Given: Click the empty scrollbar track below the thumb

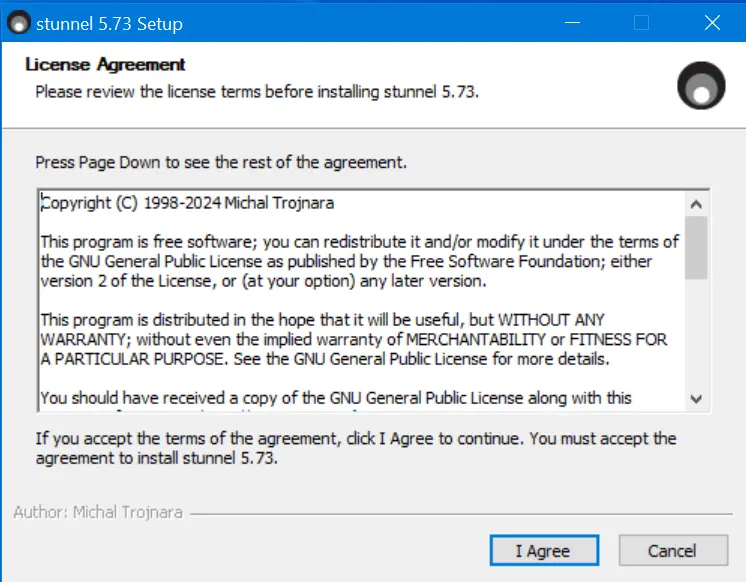Looking at the screenshot, I should (696, 333).
